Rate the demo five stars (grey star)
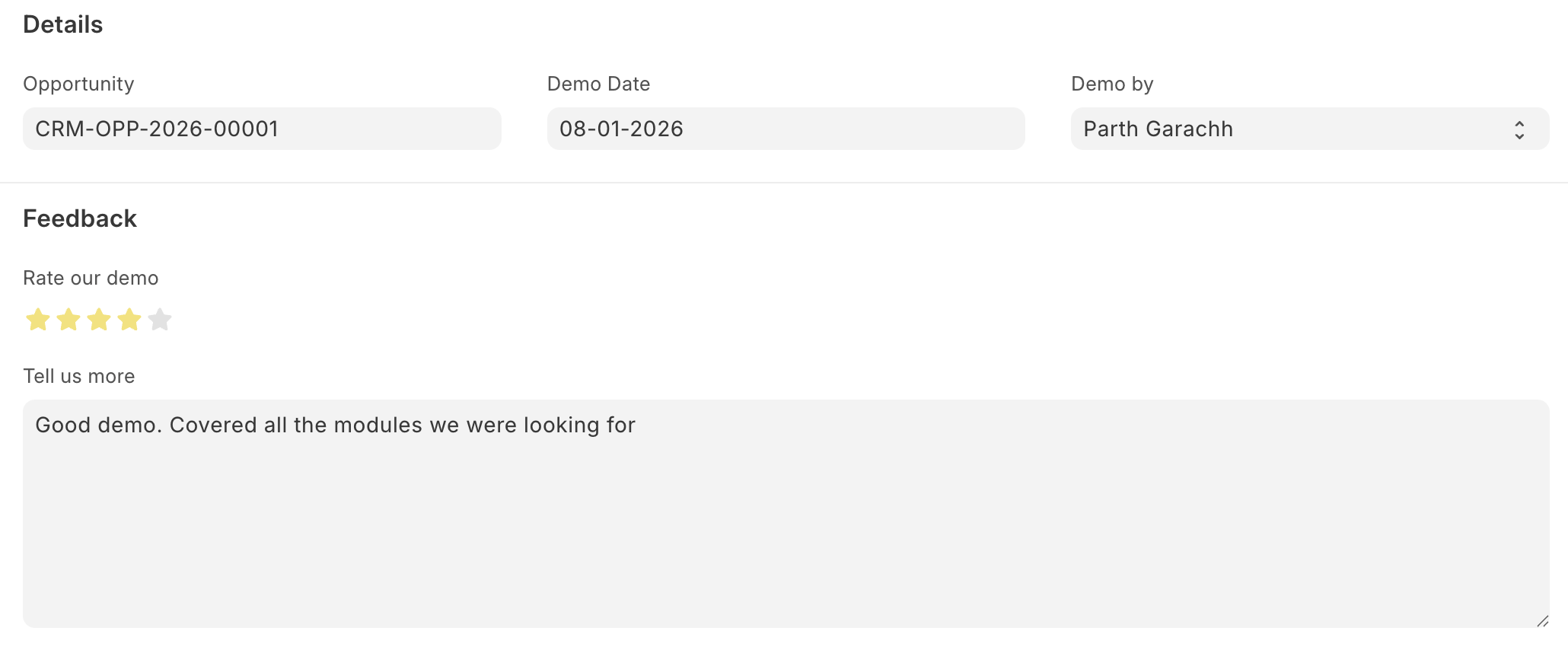 (160, 320)
